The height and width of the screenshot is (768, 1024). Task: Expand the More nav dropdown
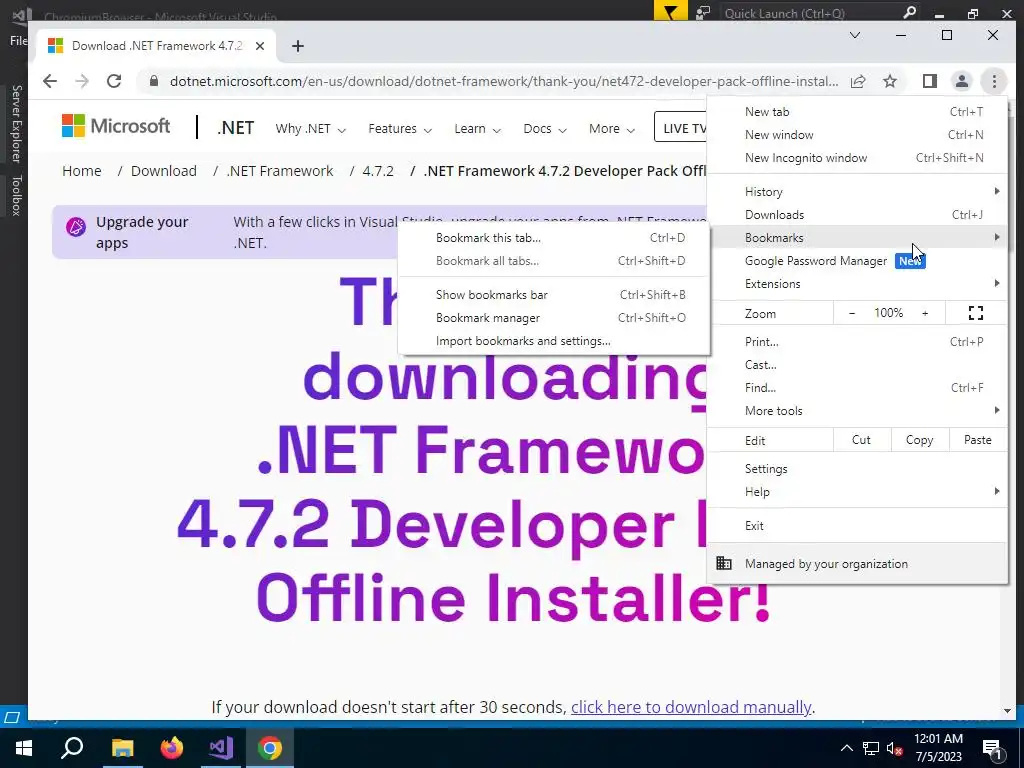tap(611, 129)
